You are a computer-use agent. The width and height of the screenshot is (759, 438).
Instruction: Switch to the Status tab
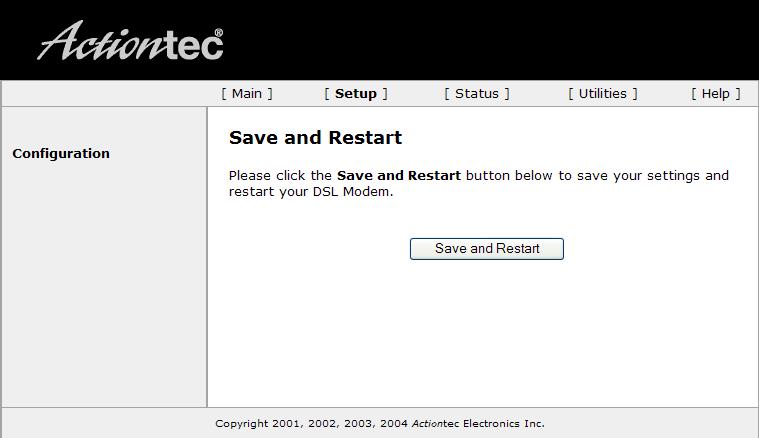click(477, 93)
